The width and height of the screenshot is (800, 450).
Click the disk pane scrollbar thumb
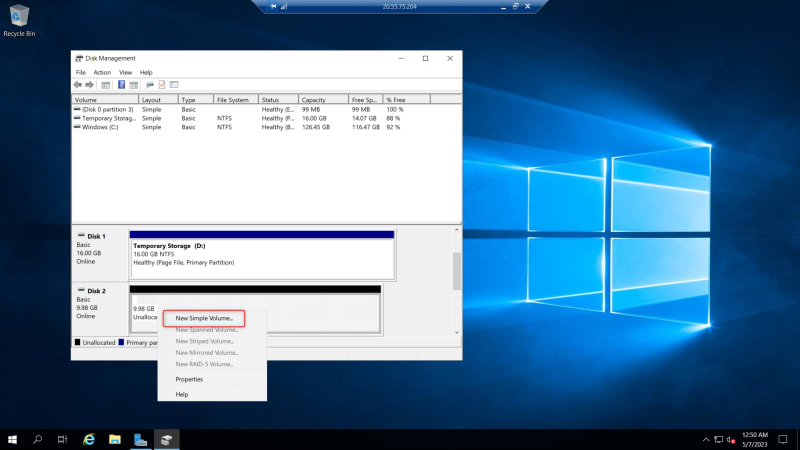[457, 271]
